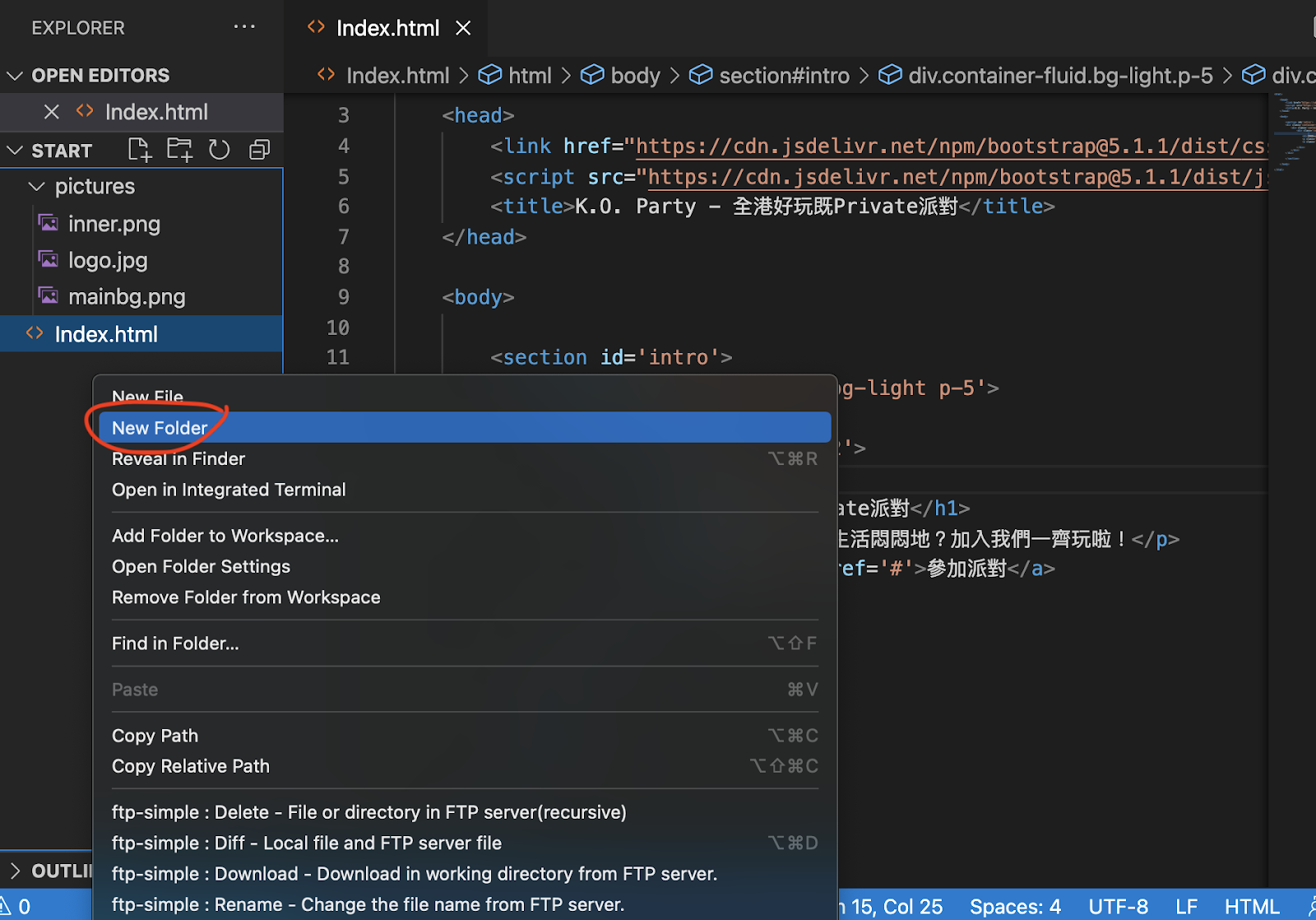Click the New Folder icon in START header
Viewport: 1316px width, 920px height.
click(179, 150)
